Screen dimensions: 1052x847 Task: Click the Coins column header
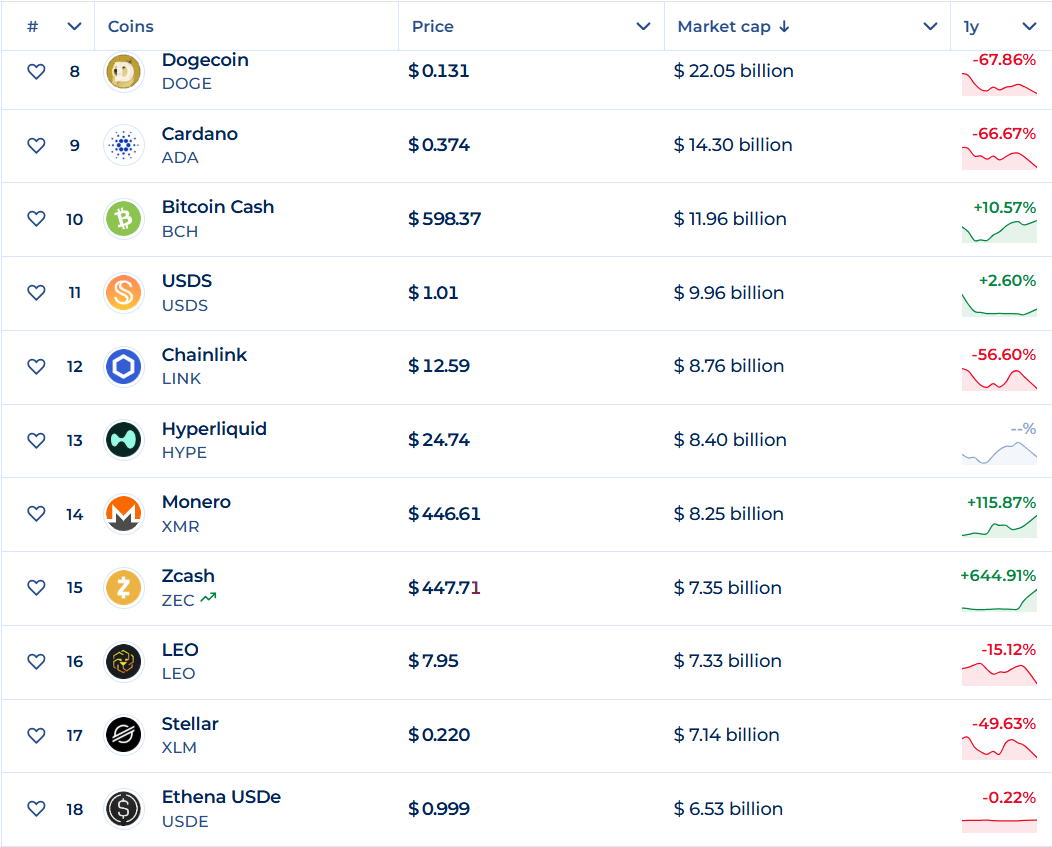(x=131, y=27)
